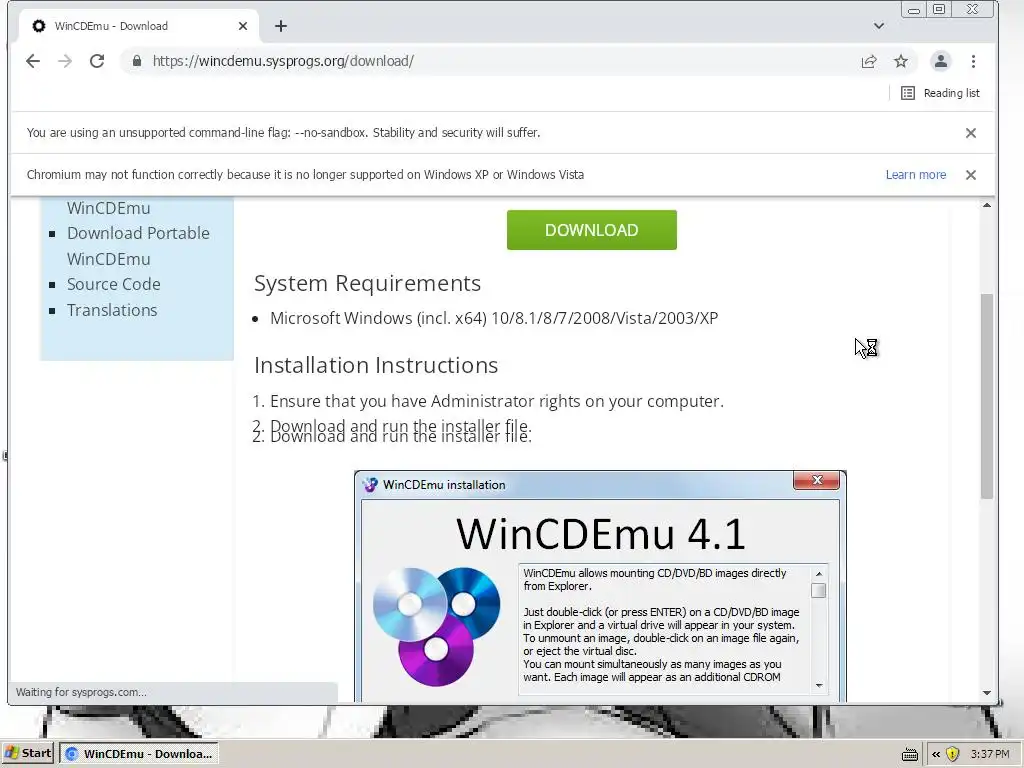
Task: Click the Administrator rights instruction text
Action: 497,401
